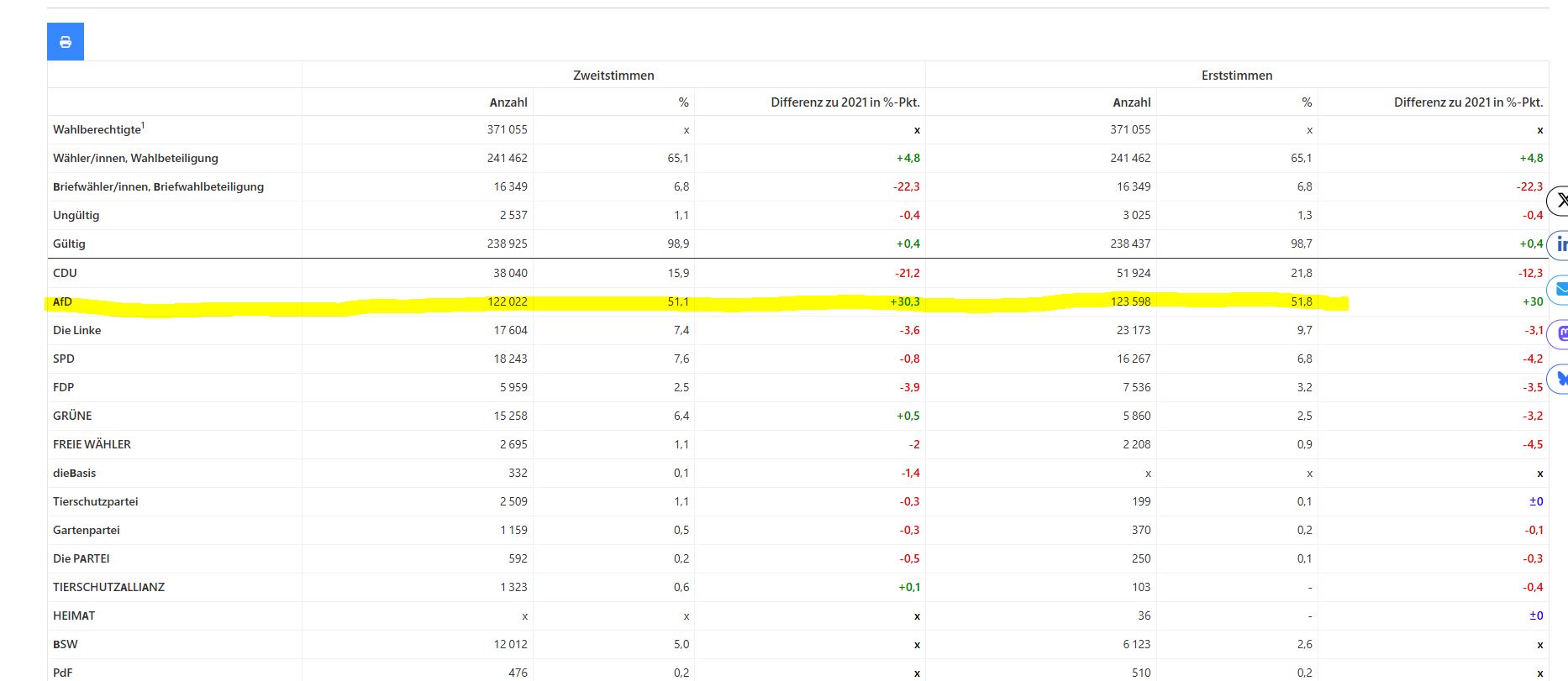The width and height of the screenshot is (1568, 681).
Task: Select the TIERSCHUTZALLIANZ row label
Action: click(x=108, y=587)
